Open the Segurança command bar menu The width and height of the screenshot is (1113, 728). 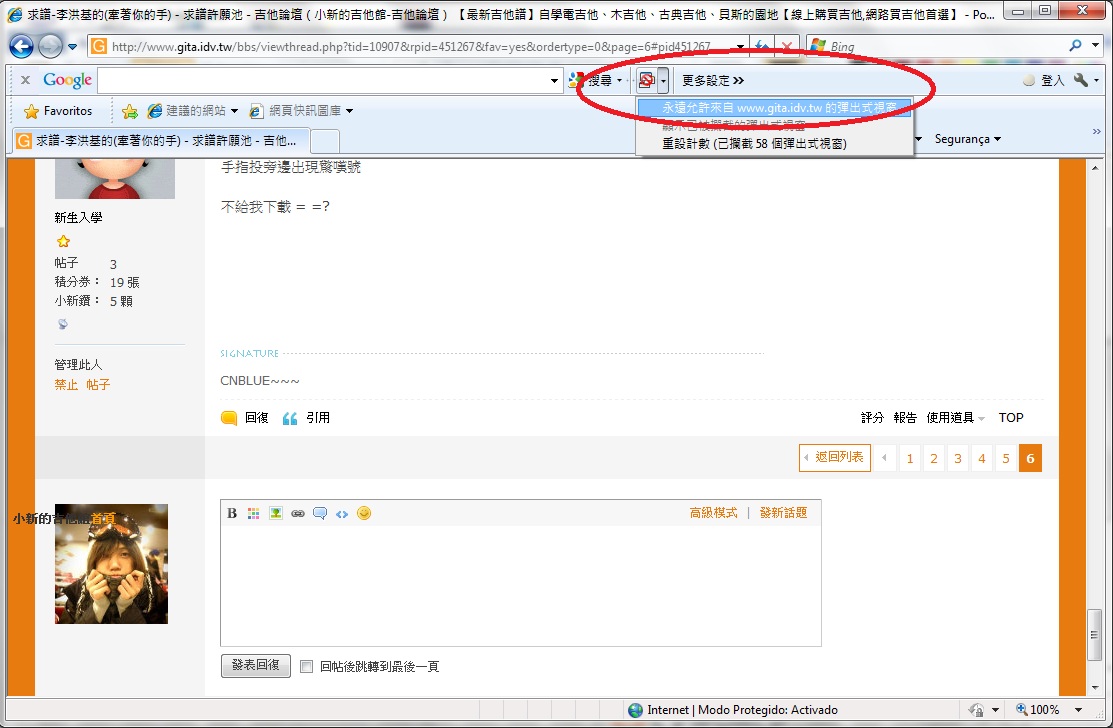click(967, 139)
